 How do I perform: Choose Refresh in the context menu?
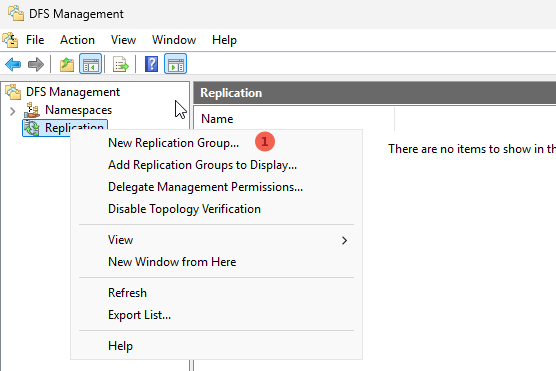point(216,293)
